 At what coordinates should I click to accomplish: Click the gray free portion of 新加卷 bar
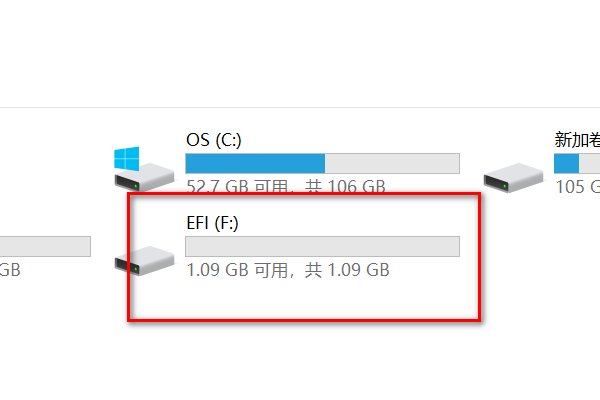tap(590, 163)
